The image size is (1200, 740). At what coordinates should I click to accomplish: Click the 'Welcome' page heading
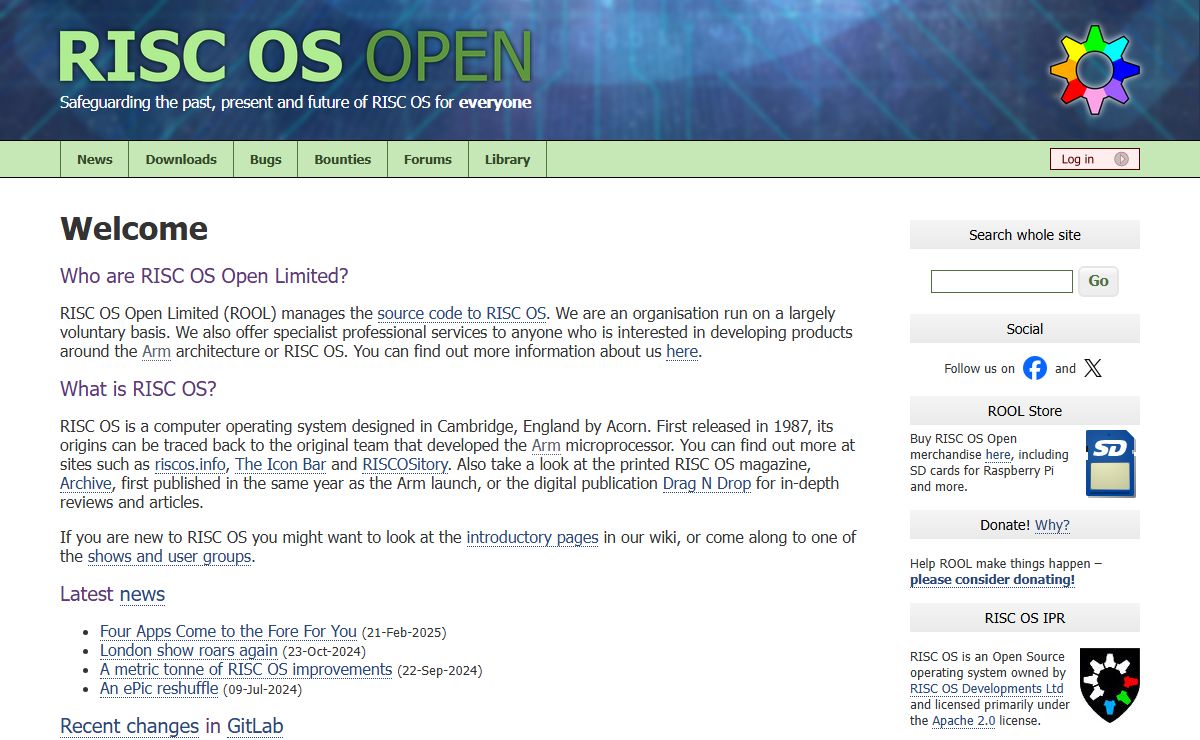[x=134, y=229]
